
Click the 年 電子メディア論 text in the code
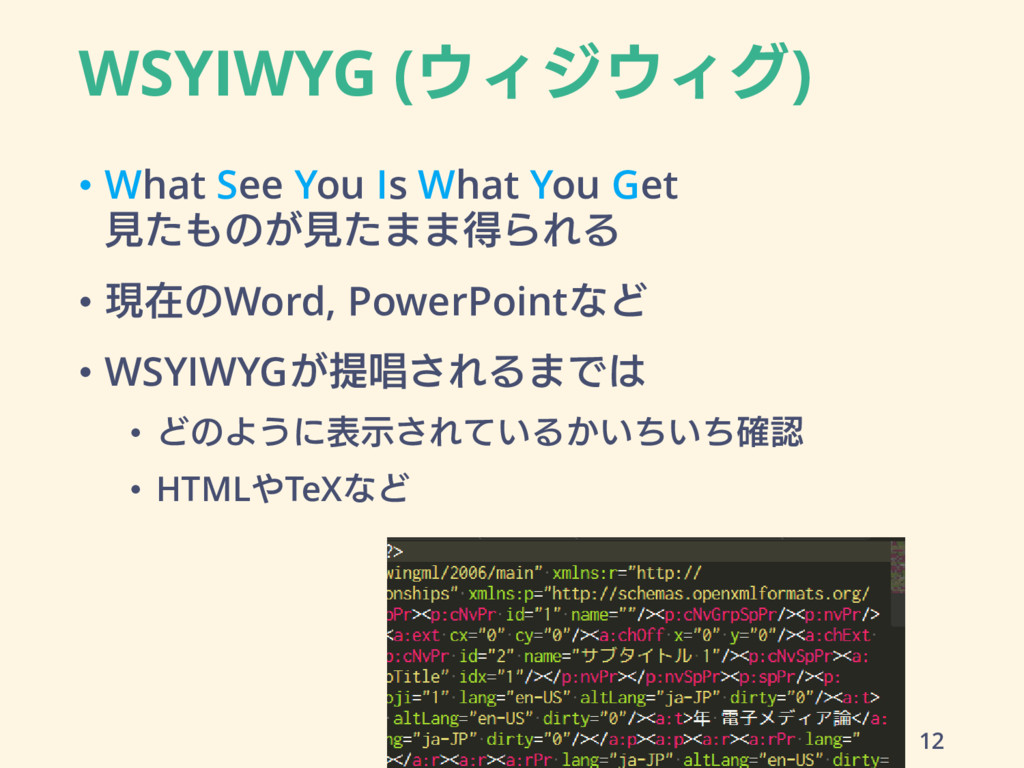pos(773,718)
